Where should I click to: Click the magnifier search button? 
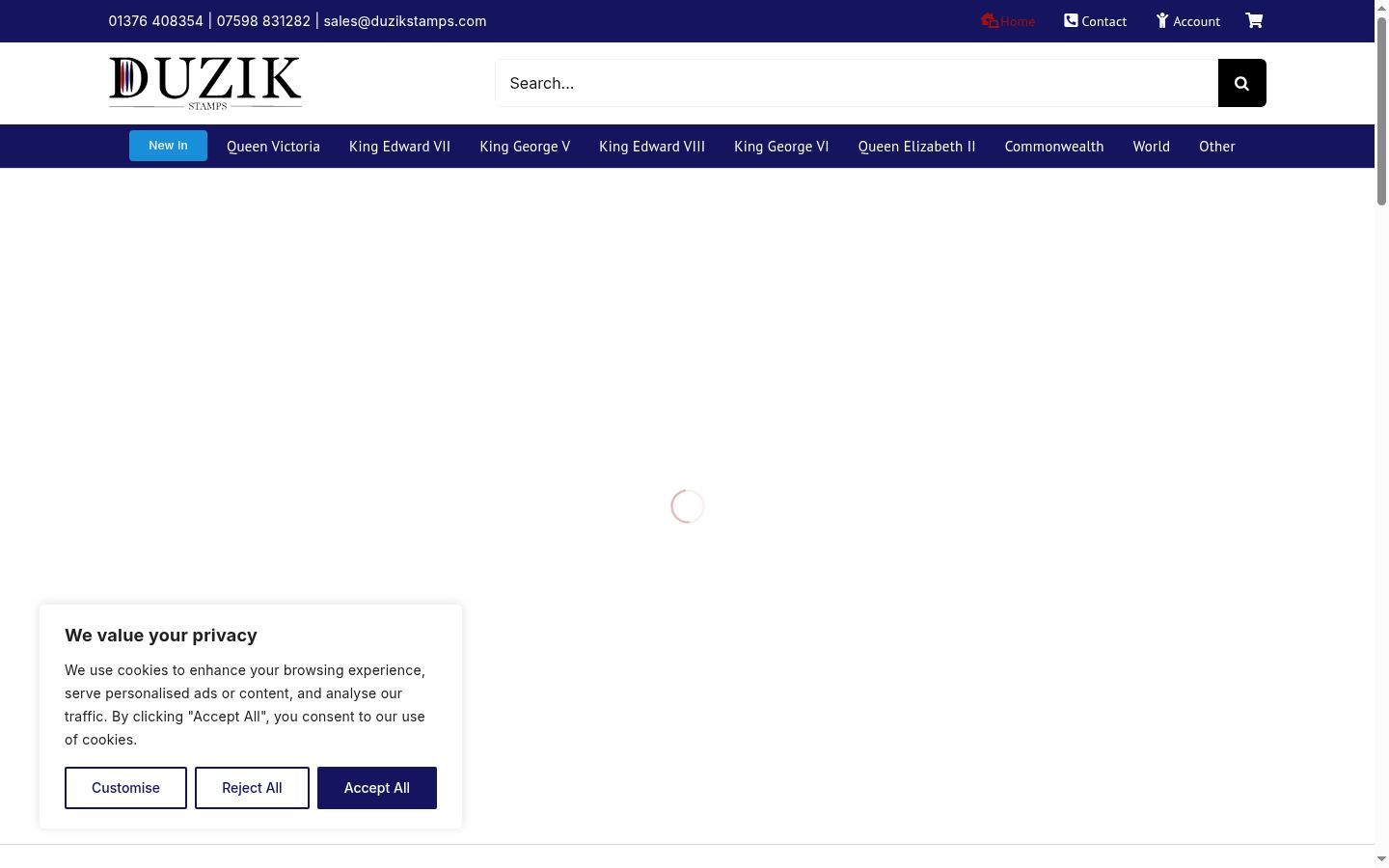tap(1241, 83)
